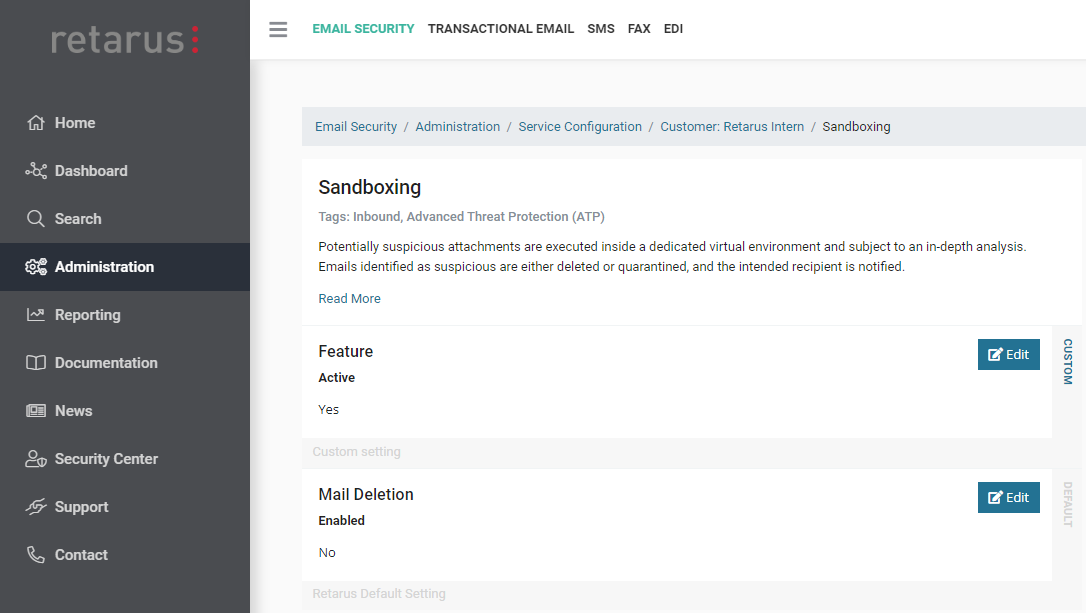Go to Service Configuration breadcrumb

580,127
